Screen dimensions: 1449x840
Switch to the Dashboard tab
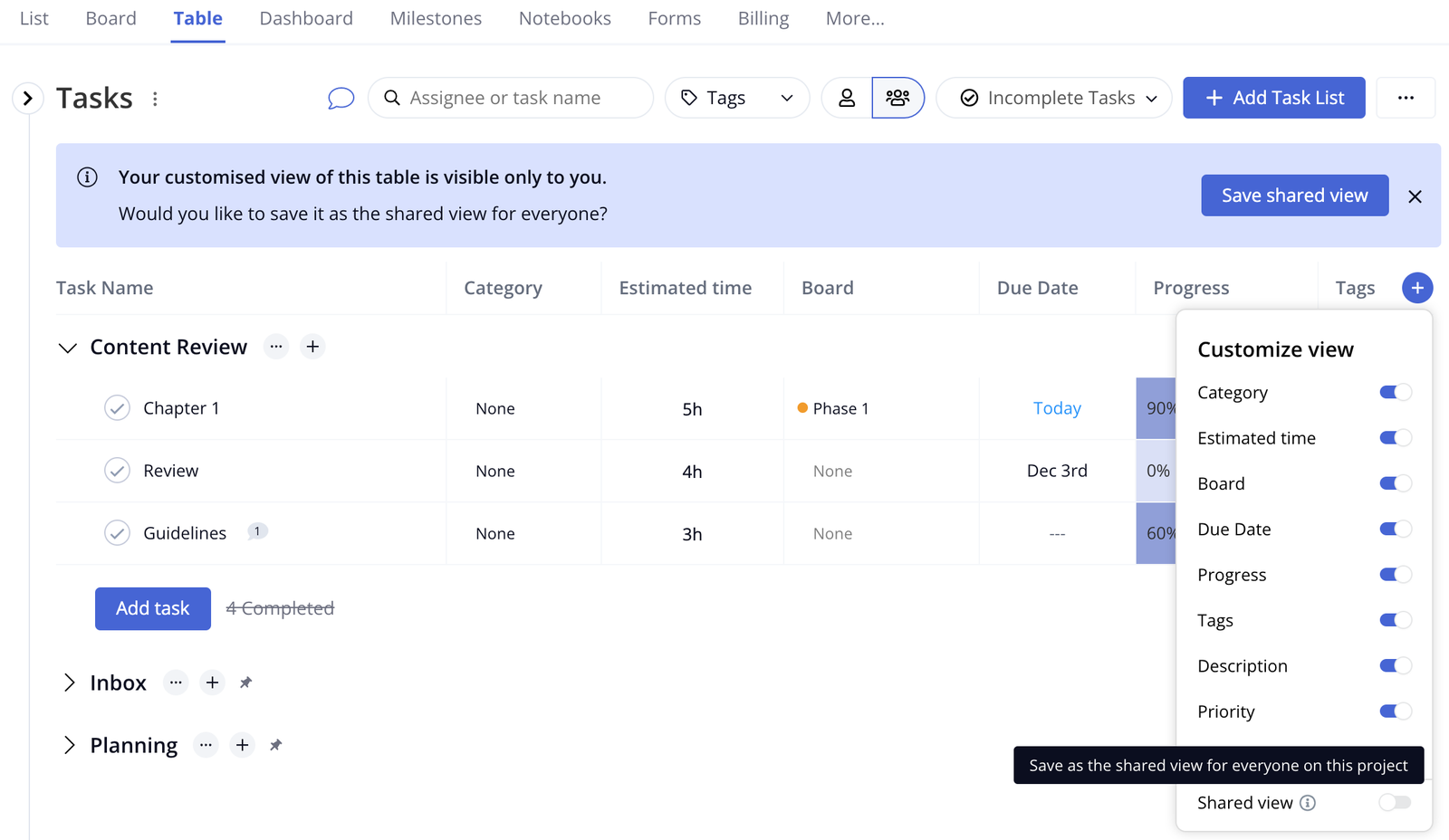[x=306, y=18]
